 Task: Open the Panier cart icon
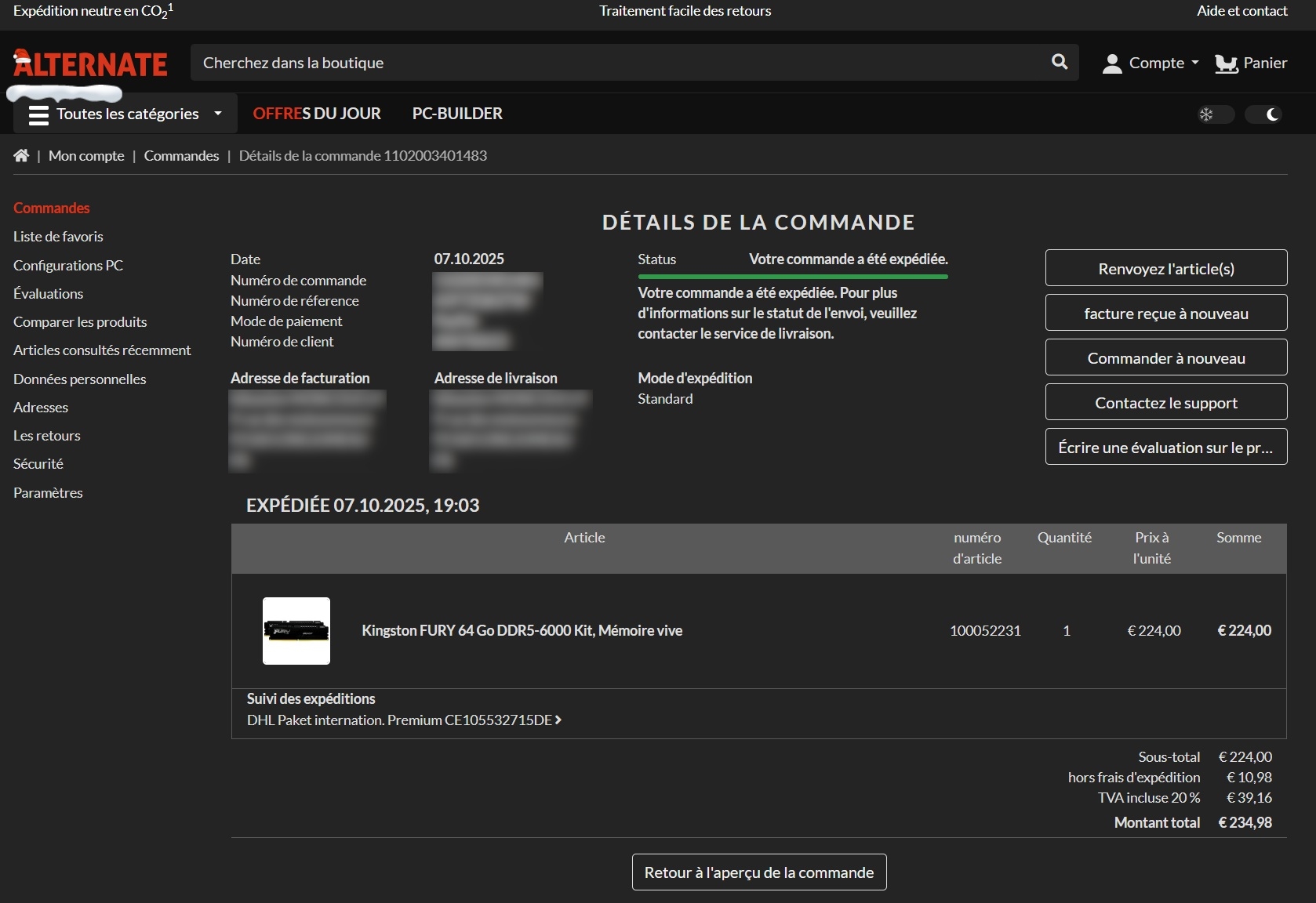[x=1225, y=63]
